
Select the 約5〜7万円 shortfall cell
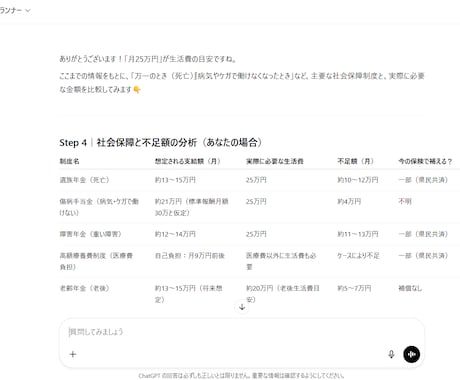point(354,288)
